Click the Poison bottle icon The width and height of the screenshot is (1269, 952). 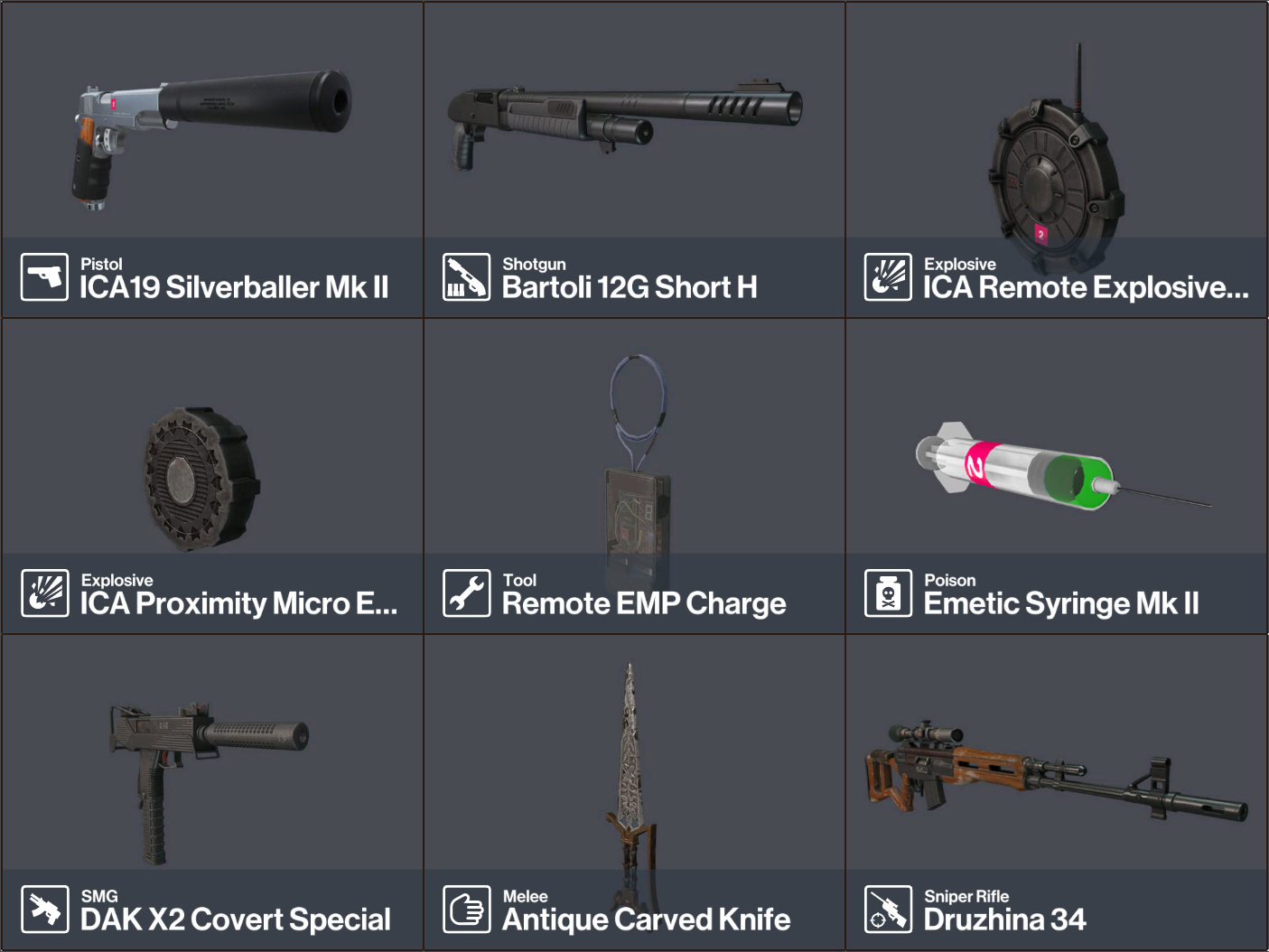888,593
